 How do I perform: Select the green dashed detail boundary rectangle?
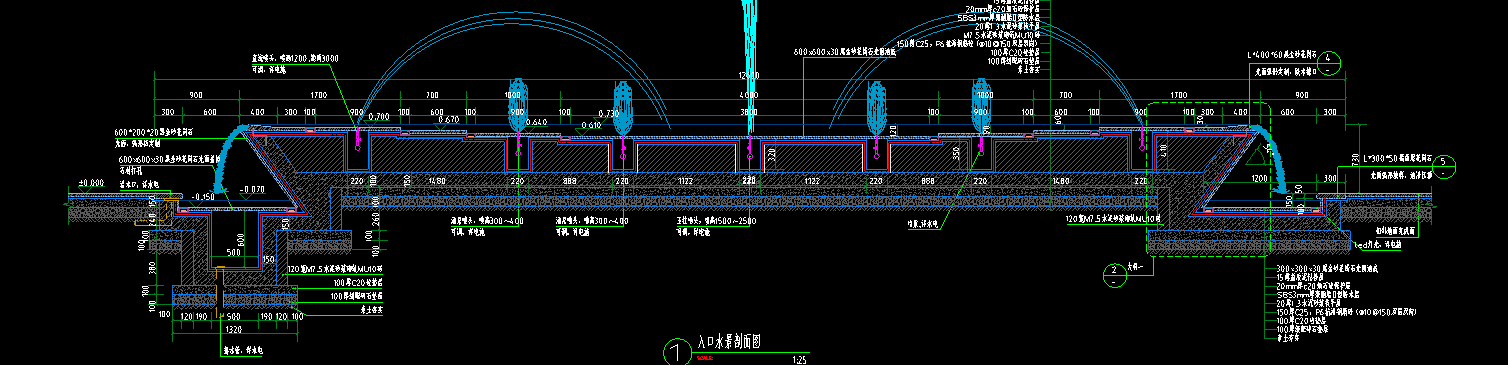(x=1207, y=178)
